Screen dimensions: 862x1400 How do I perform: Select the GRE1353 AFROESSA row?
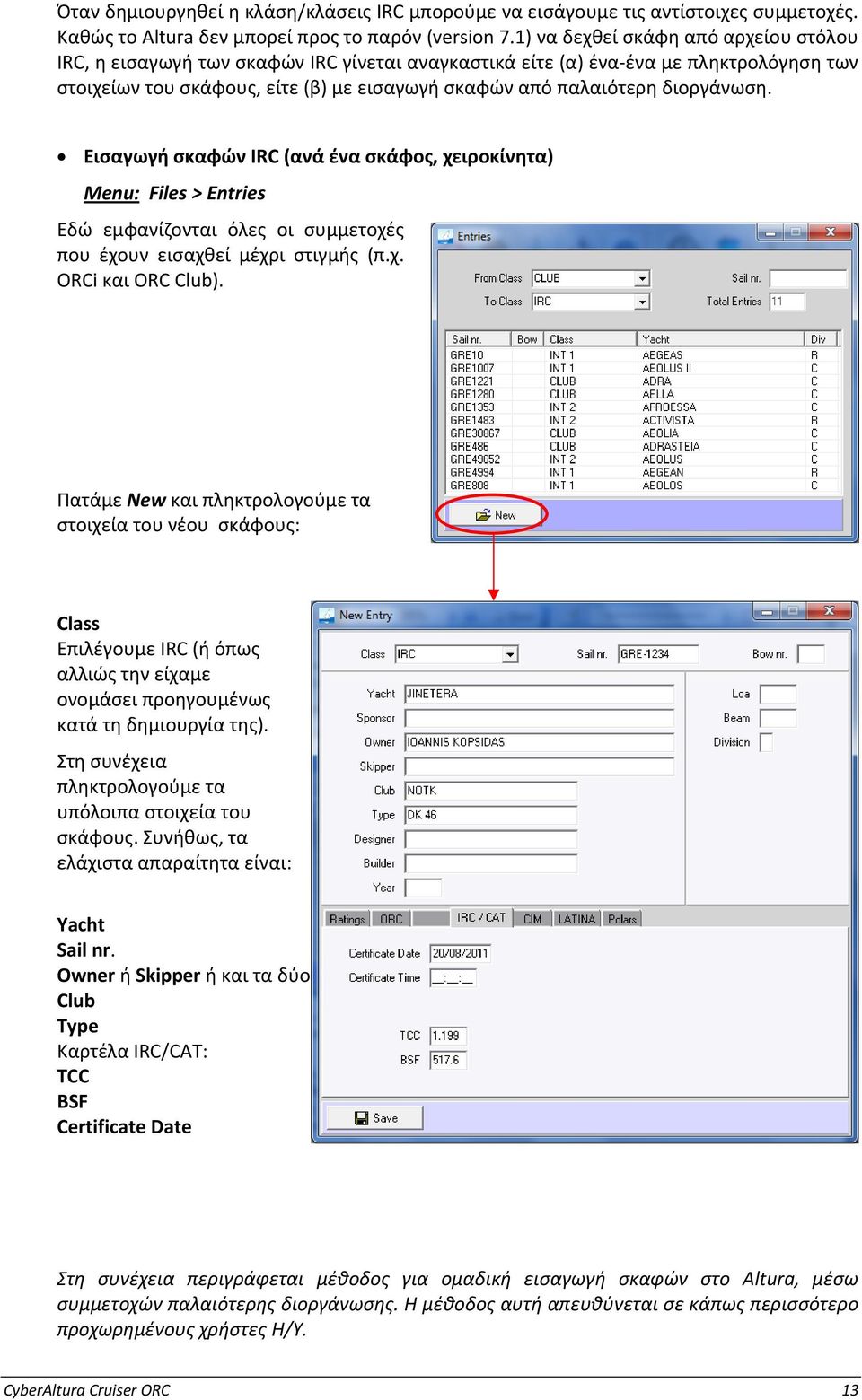click(x=643, y=407)
